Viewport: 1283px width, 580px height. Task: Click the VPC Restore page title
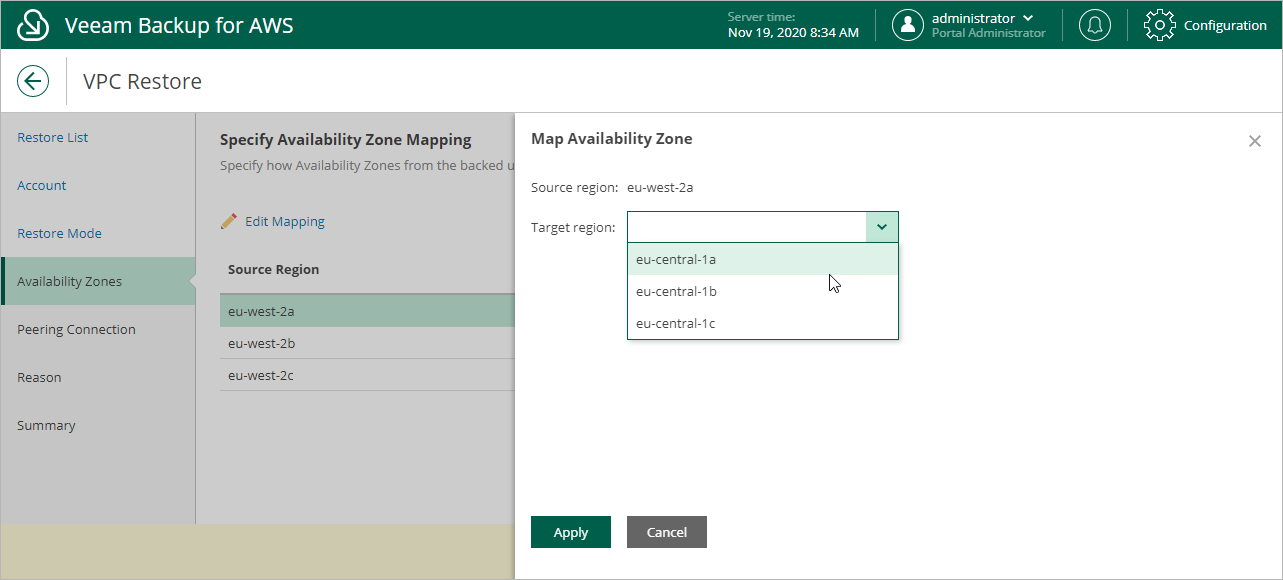(143, 81)
